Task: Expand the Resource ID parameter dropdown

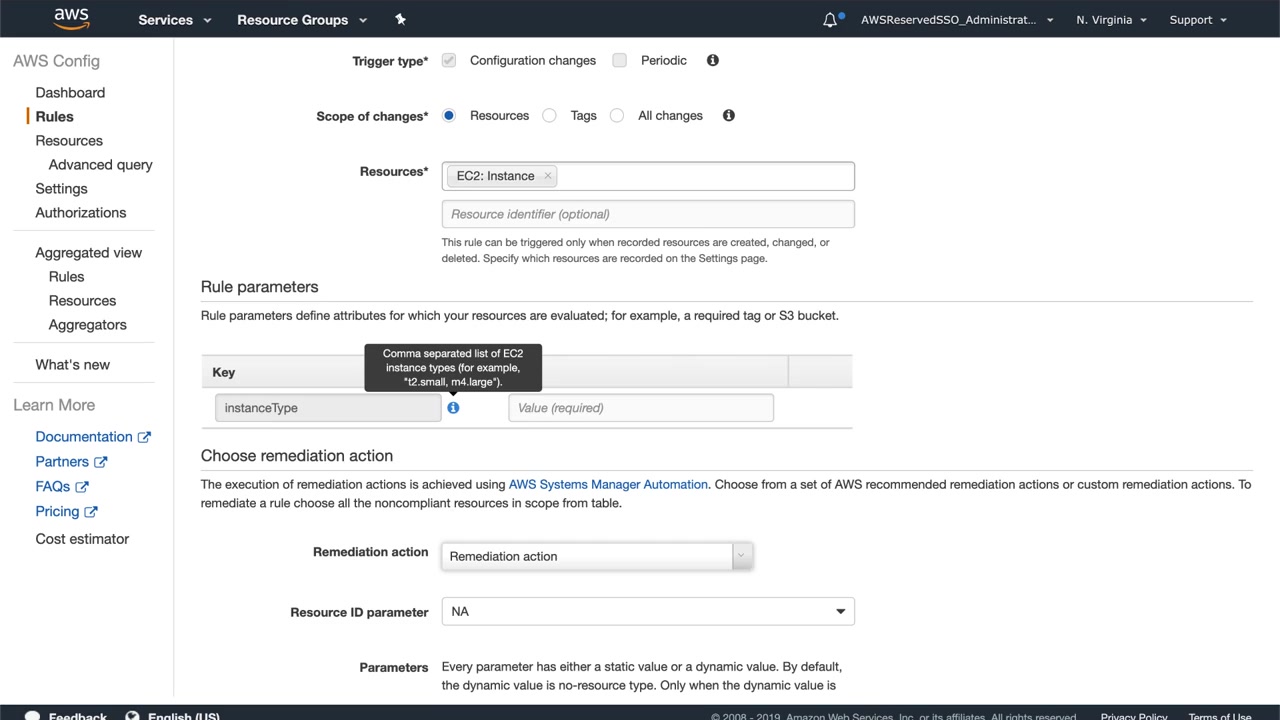Action: (648, 611)
